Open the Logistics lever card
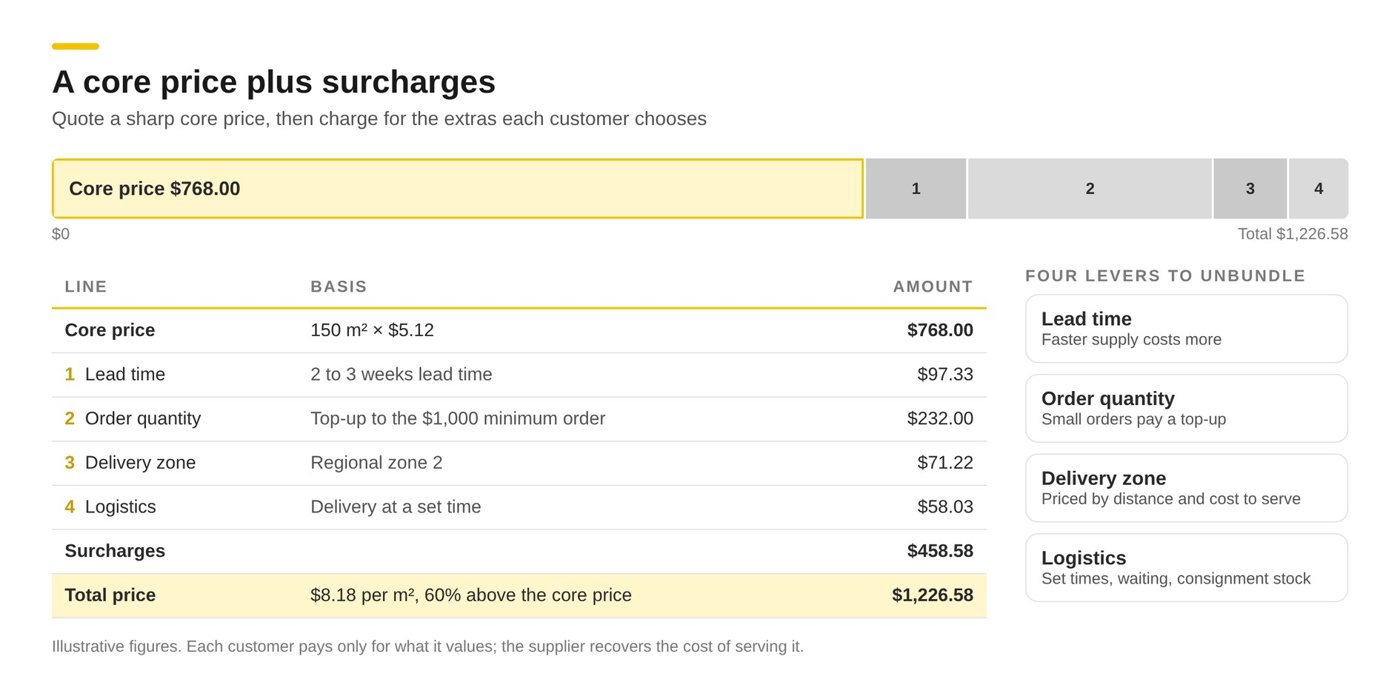 click(x=1186, y=568)
